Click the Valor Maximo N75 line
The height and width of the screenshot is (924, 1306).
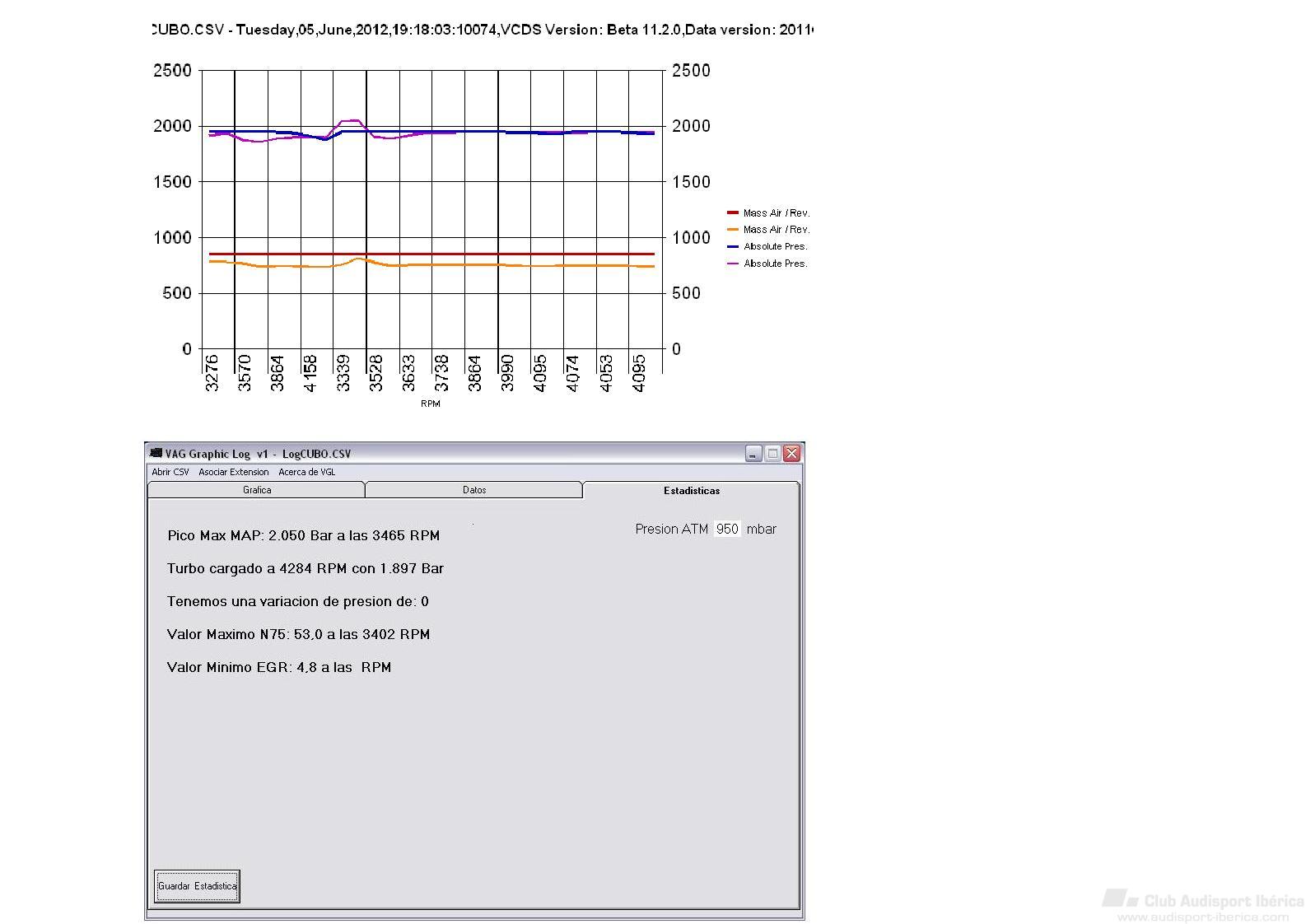pos(298,634)
